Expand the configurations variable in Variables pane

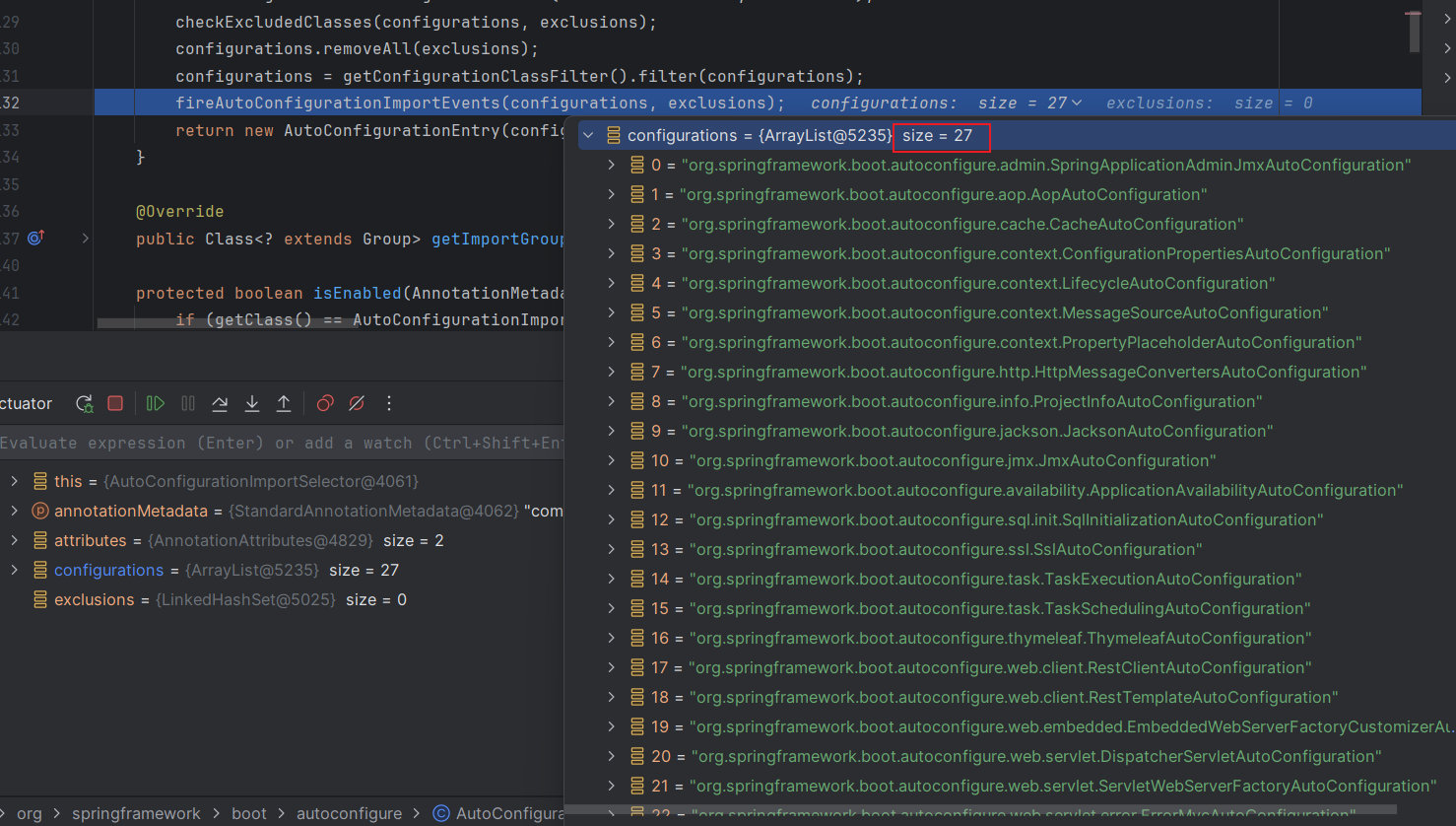click(15, 570)
